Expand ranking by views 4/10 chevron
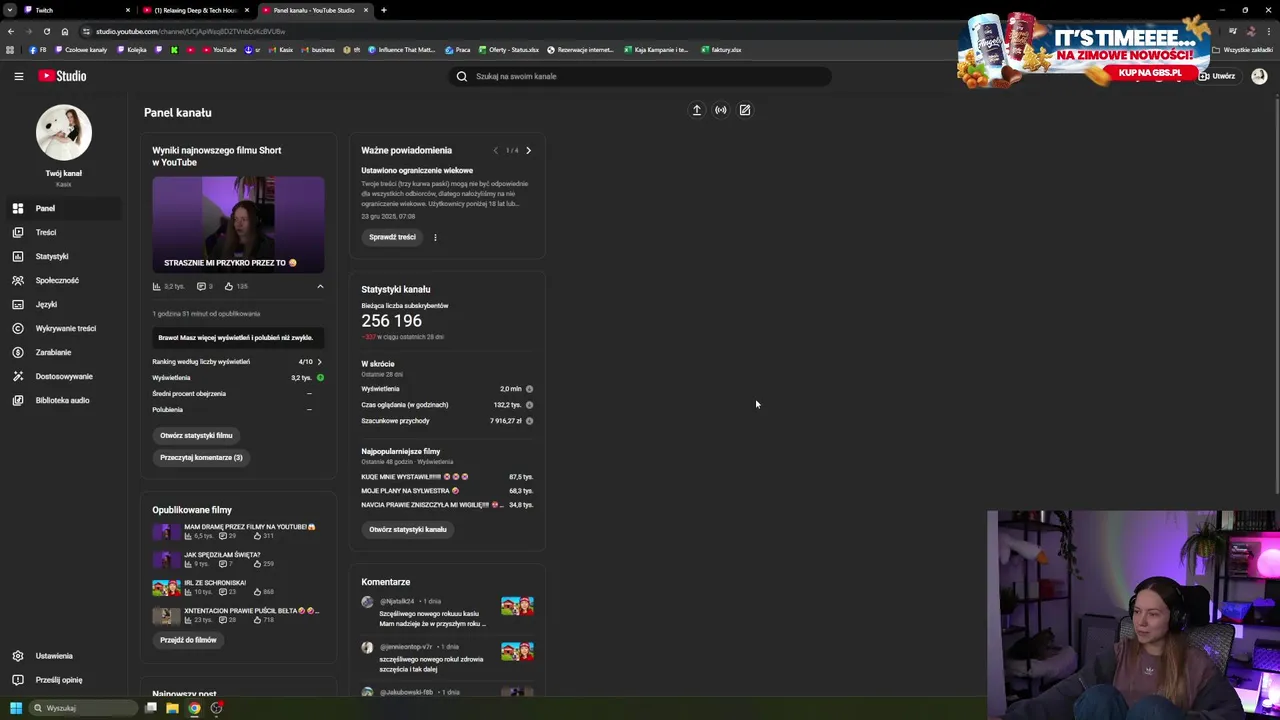1280x720 pixels. pyautogui.click(x=319, y=362)
